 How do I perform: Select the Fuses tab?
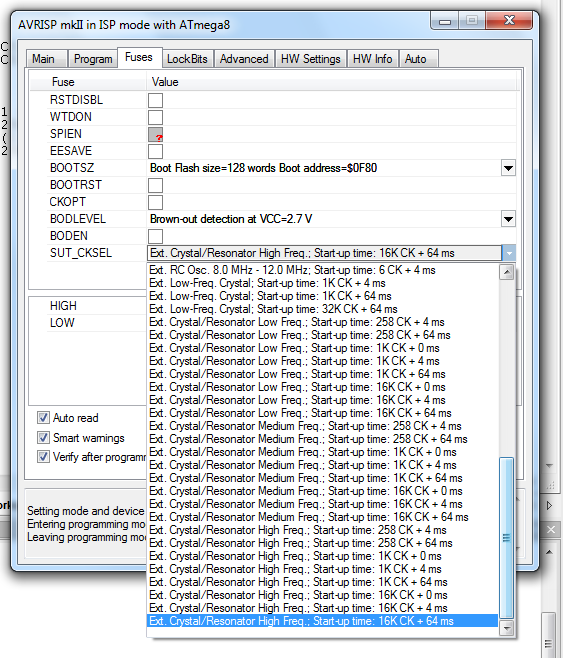(139, 57)
